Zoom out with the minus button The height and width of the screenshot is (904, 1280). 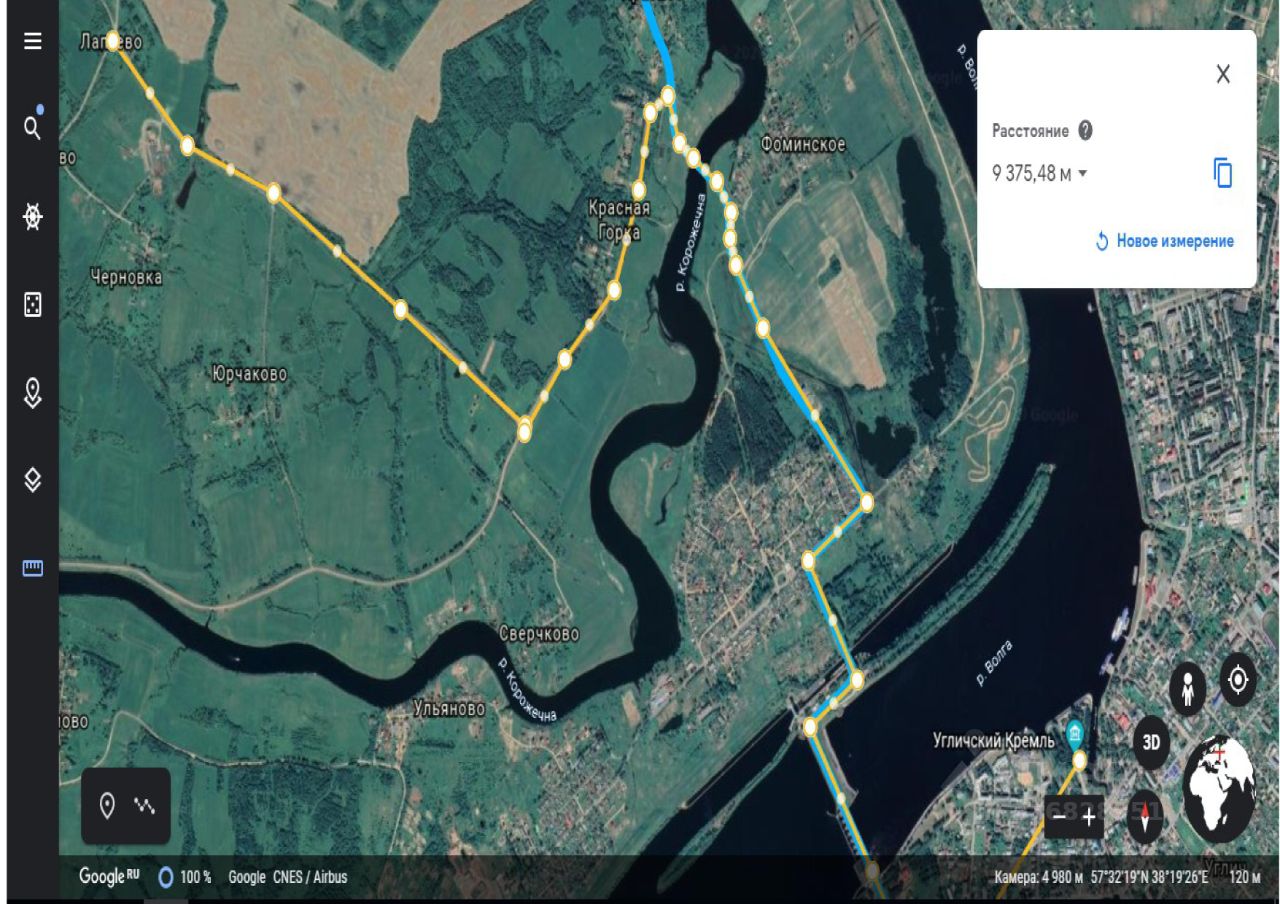tap(1060, 818)
